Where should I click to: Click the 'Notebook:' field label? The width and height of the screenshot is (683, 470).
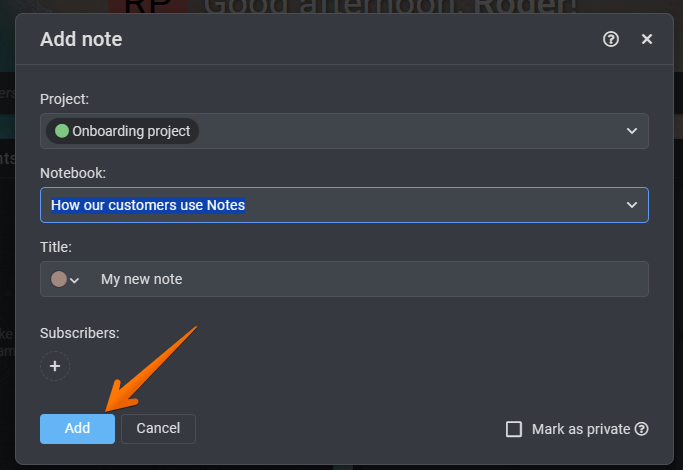tap(74, 173)
